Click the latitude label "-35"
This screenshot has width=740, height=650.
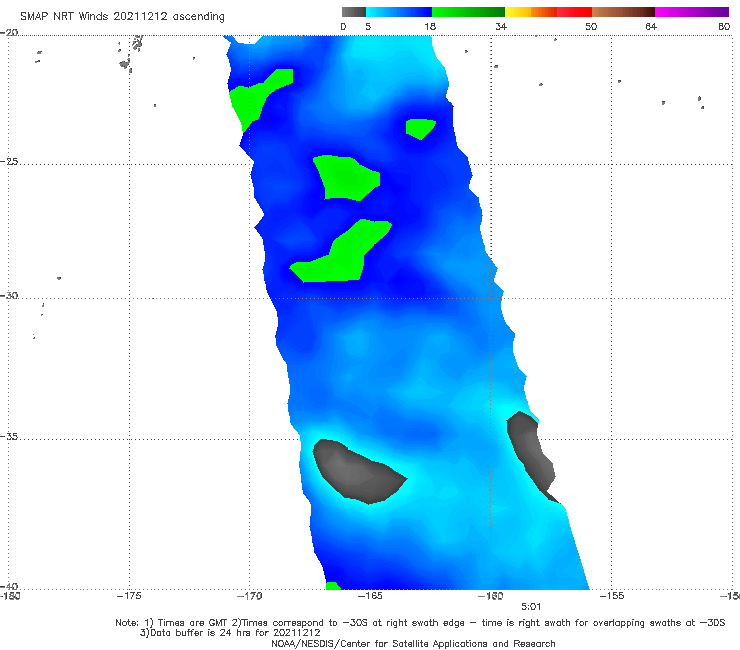[x=9, y=436]
